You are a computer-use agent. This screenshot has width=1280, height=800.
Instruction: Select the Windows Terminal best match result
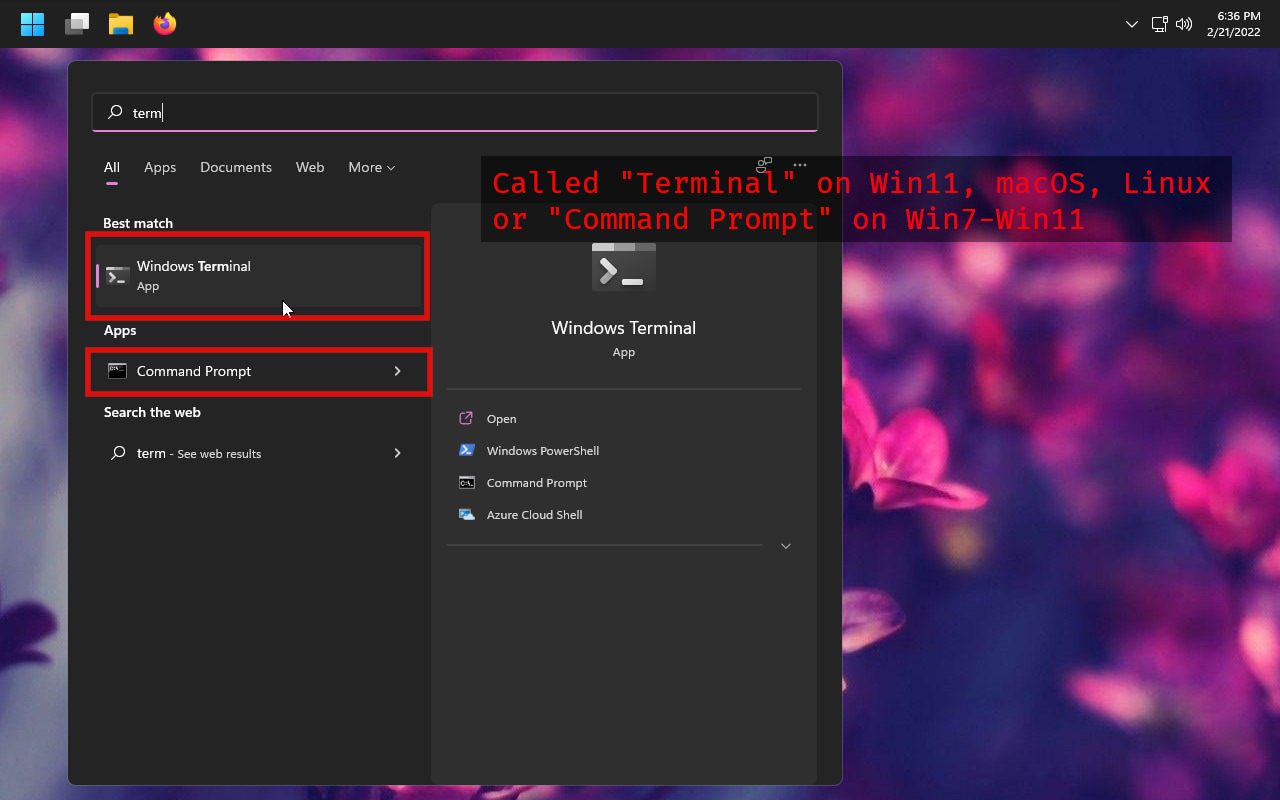click(x=257, y=275)
